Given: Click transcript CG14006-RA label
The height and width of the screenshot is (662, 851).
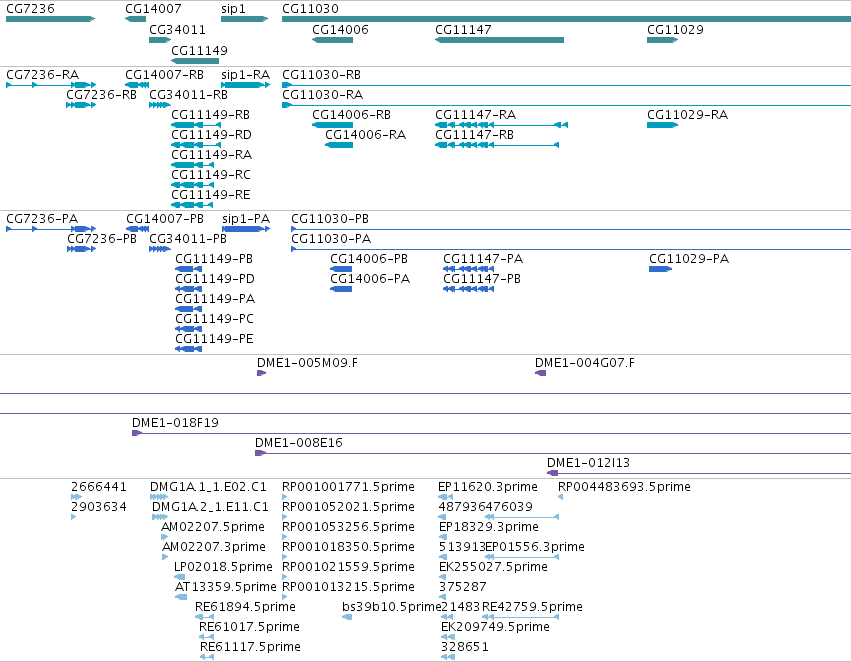Looking at the screenshot, I should click(365, 135).
